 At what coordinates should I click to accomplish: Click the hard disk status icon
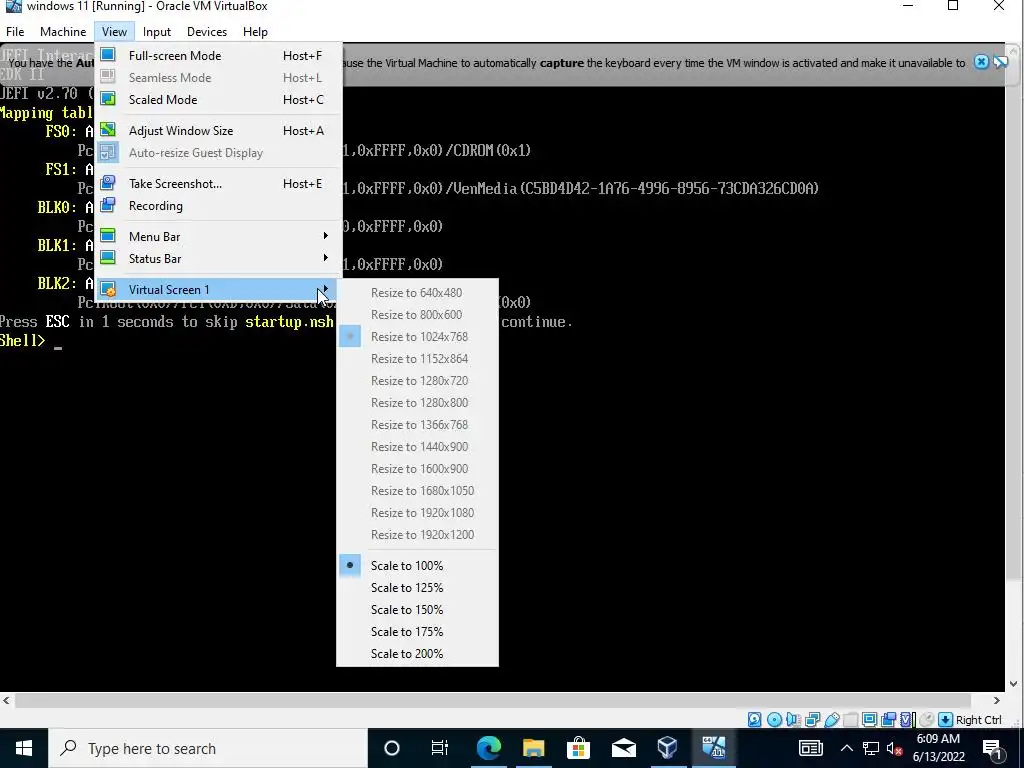pyautogui.click(x=754, y=720)
